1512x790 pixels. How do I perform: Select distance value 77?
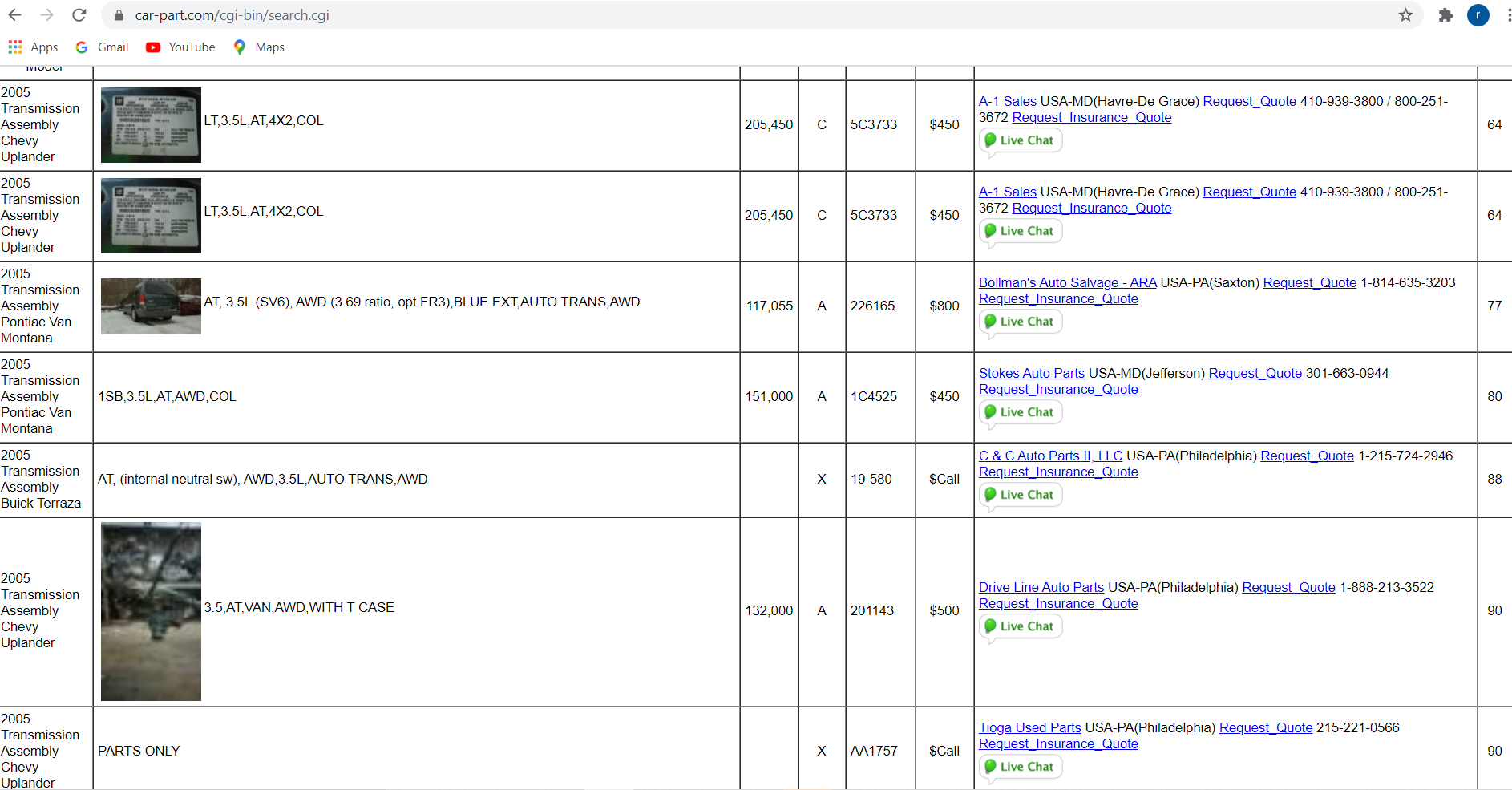[x=1494, y=306]
